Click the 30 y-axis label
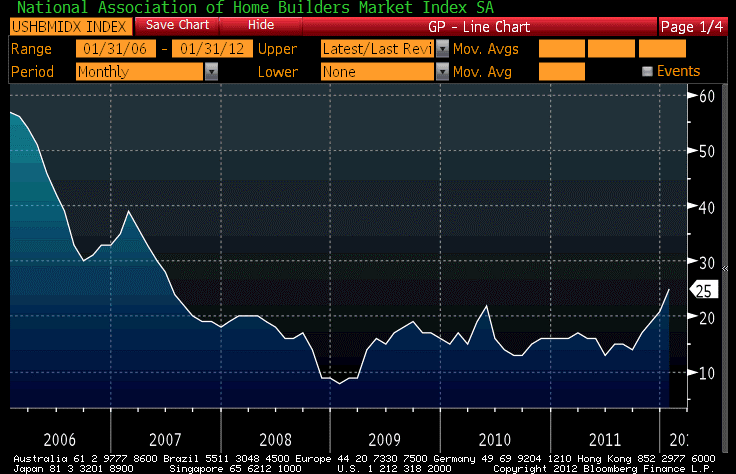 [707, 263]
